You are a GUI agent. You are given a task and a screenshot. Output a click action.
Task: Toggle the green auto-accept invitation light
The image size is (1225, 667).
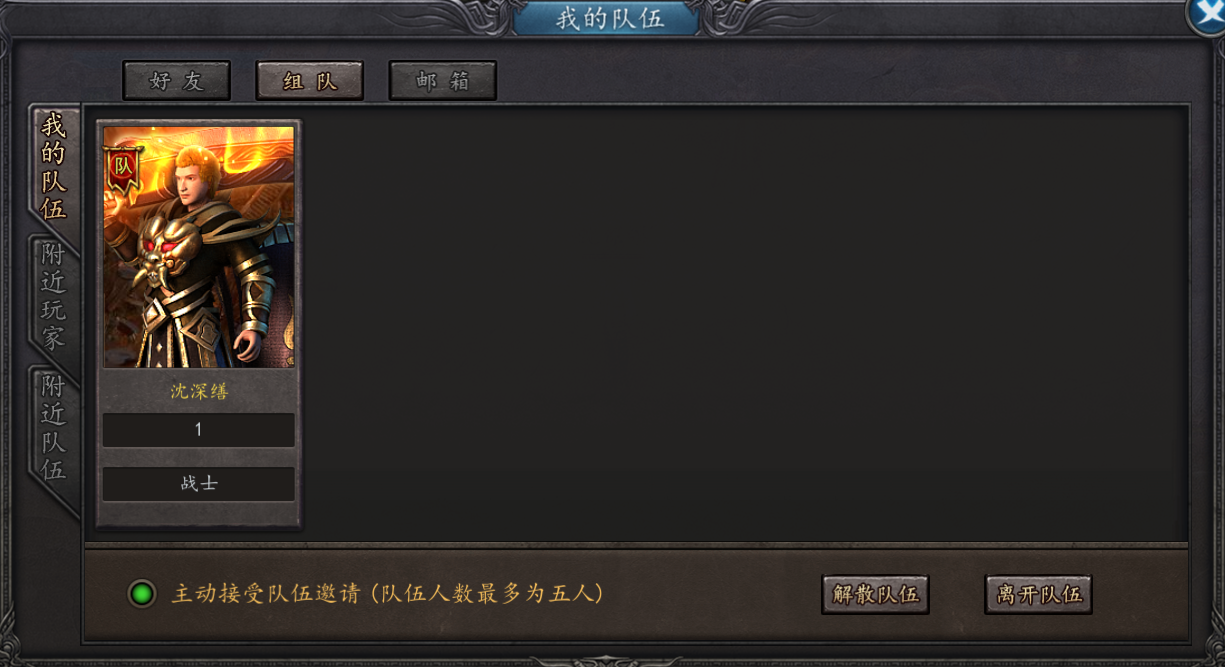(142, 594)
